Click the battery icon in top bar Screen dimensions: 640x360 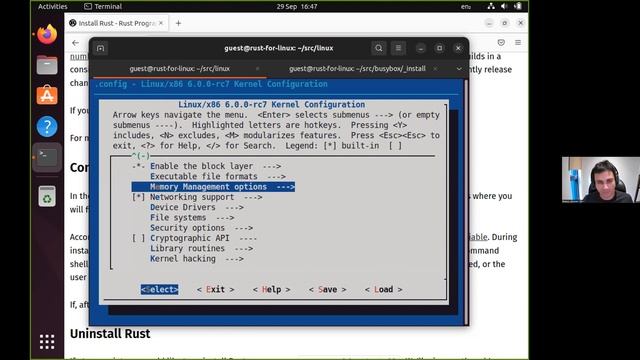518,6
